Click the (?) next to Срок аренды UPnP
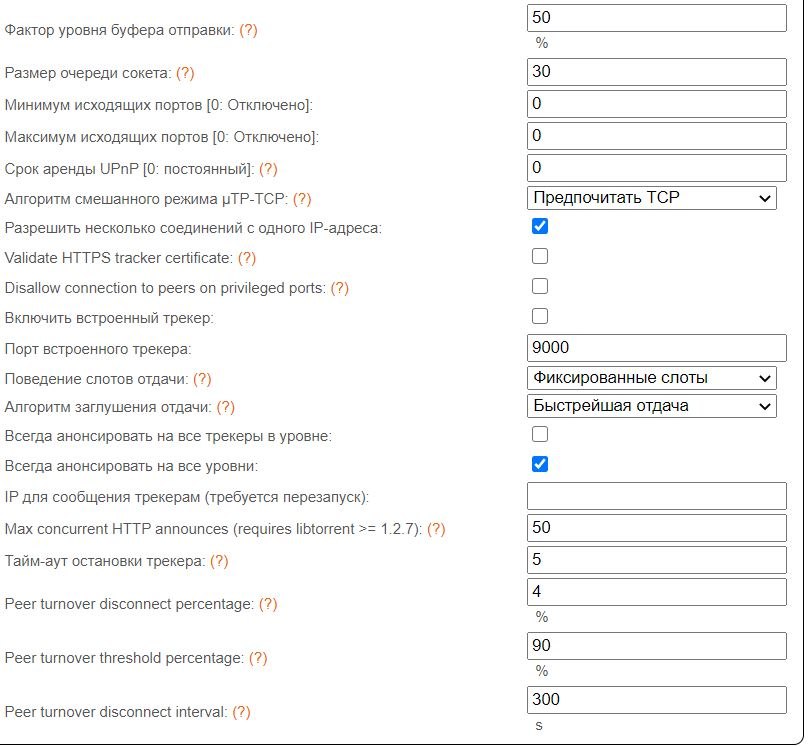The width and height of the screenshot is (811, 747). [268, 169]
